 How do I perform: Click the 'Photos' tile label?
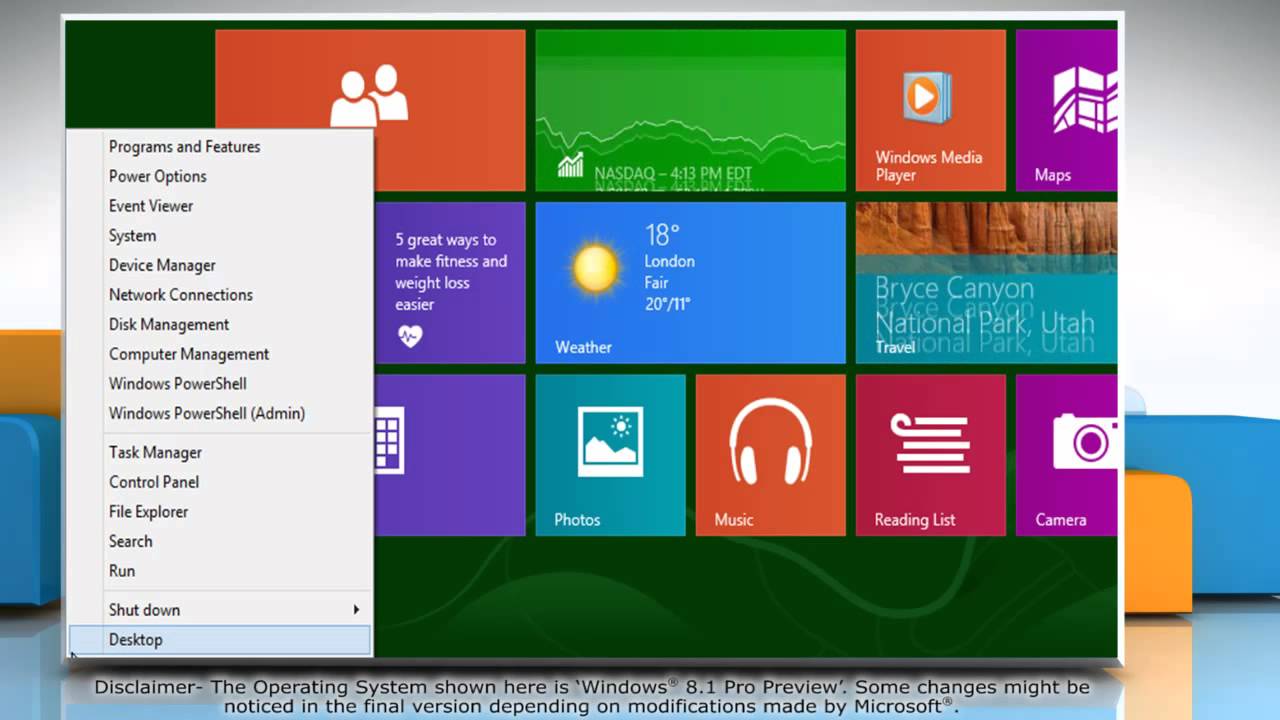577,520
